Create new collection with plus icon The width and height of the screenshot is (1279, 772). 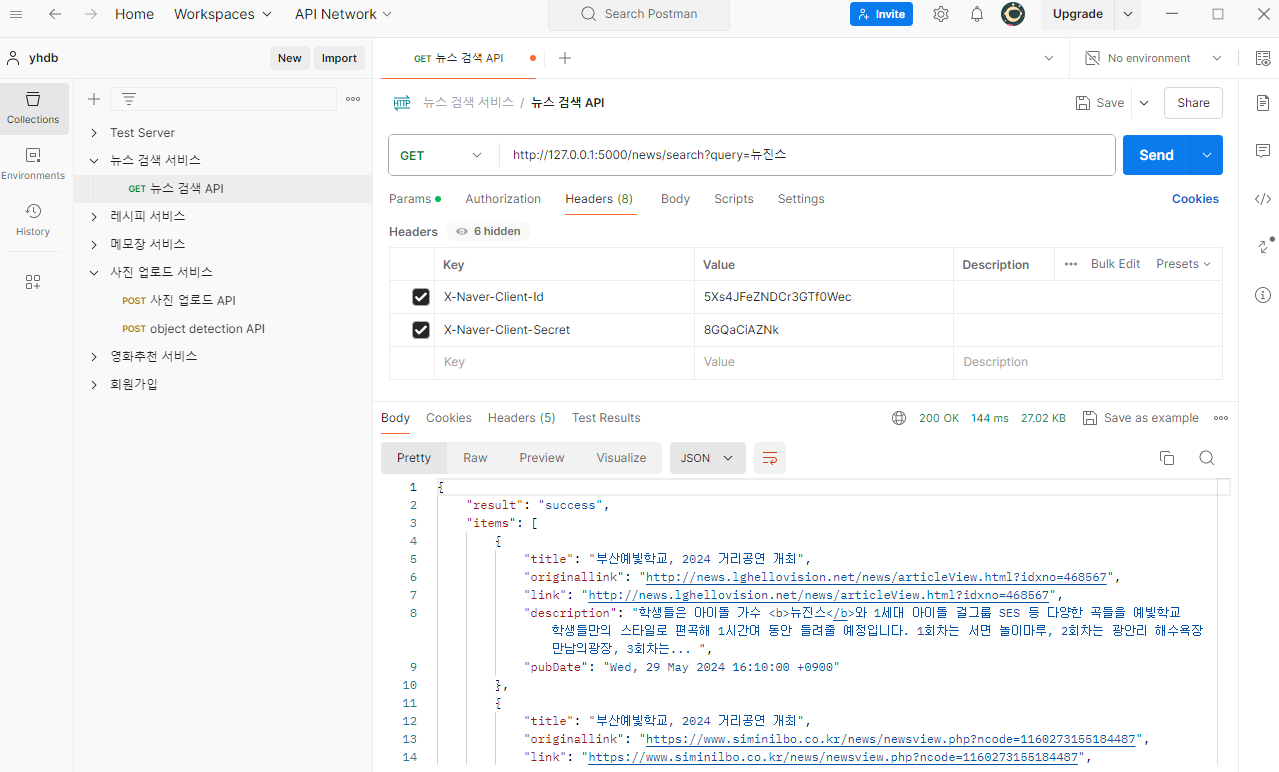tap(94, 99)
